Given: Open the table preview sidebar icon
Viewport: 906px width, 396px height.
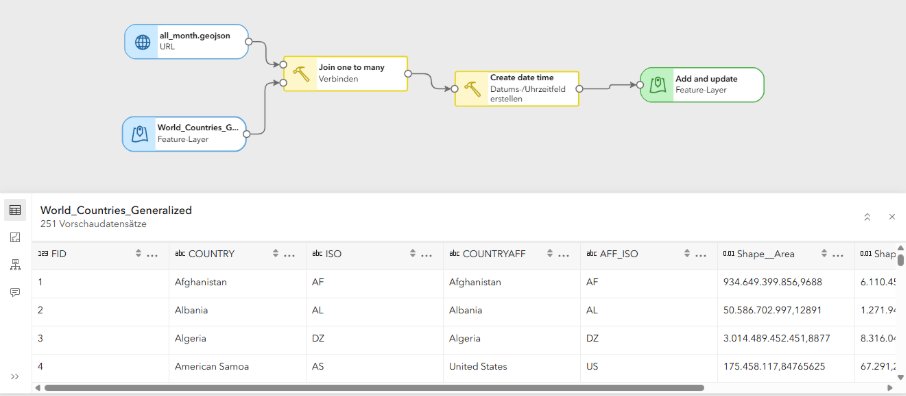Looking at the screenshot, I should point(15,210).
